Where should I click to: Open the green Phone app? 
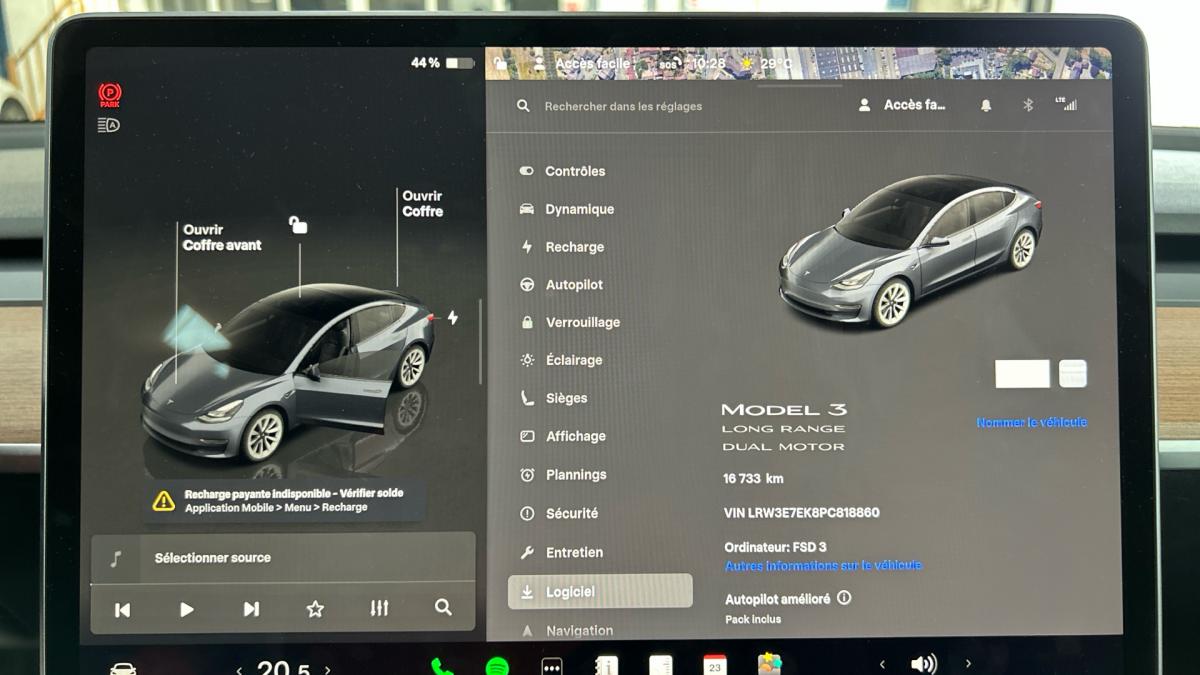pyautogui.click(x=442, y=665)
